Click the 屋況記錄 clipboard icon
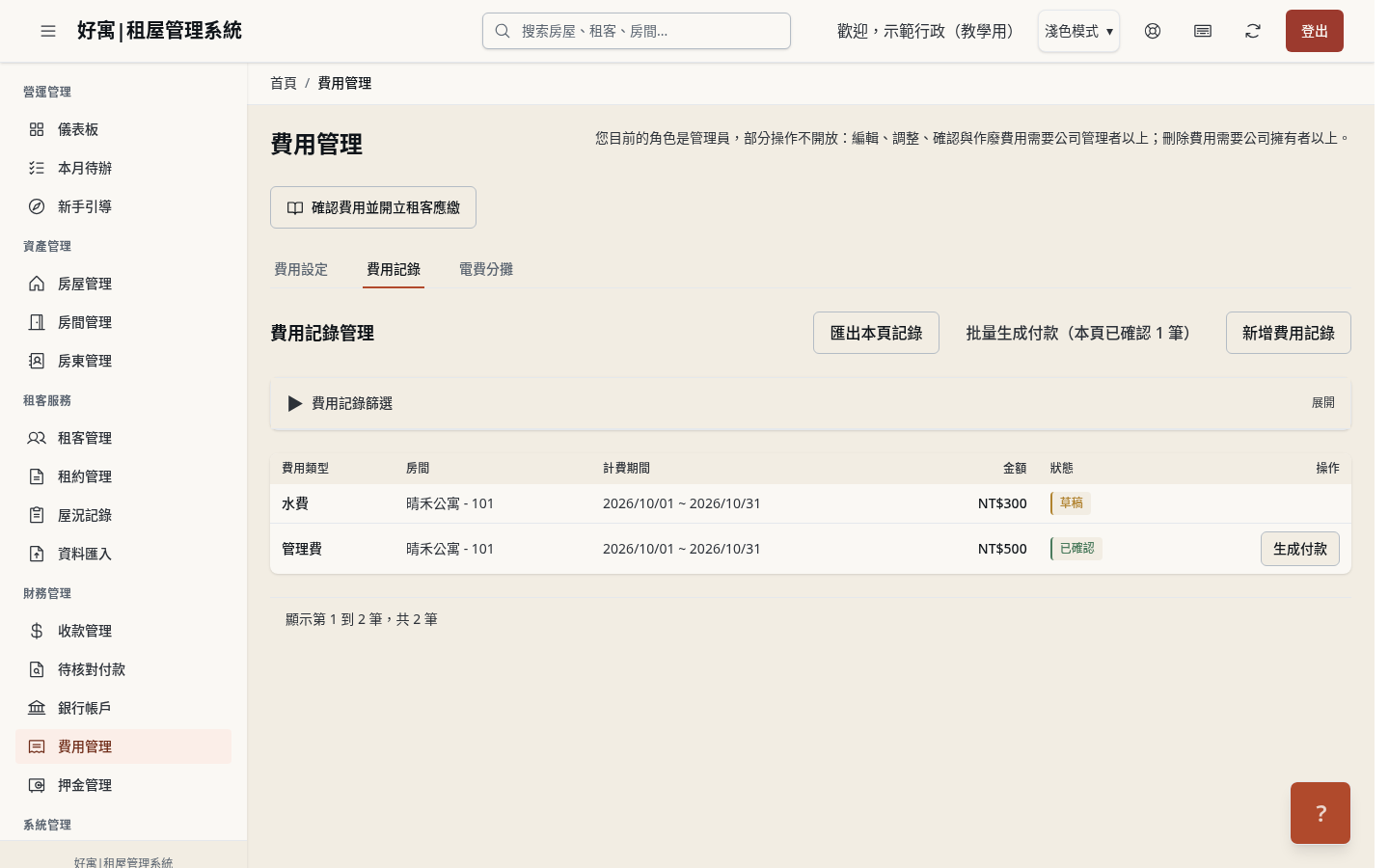1389x868 pixels. (x=37, y=515)
